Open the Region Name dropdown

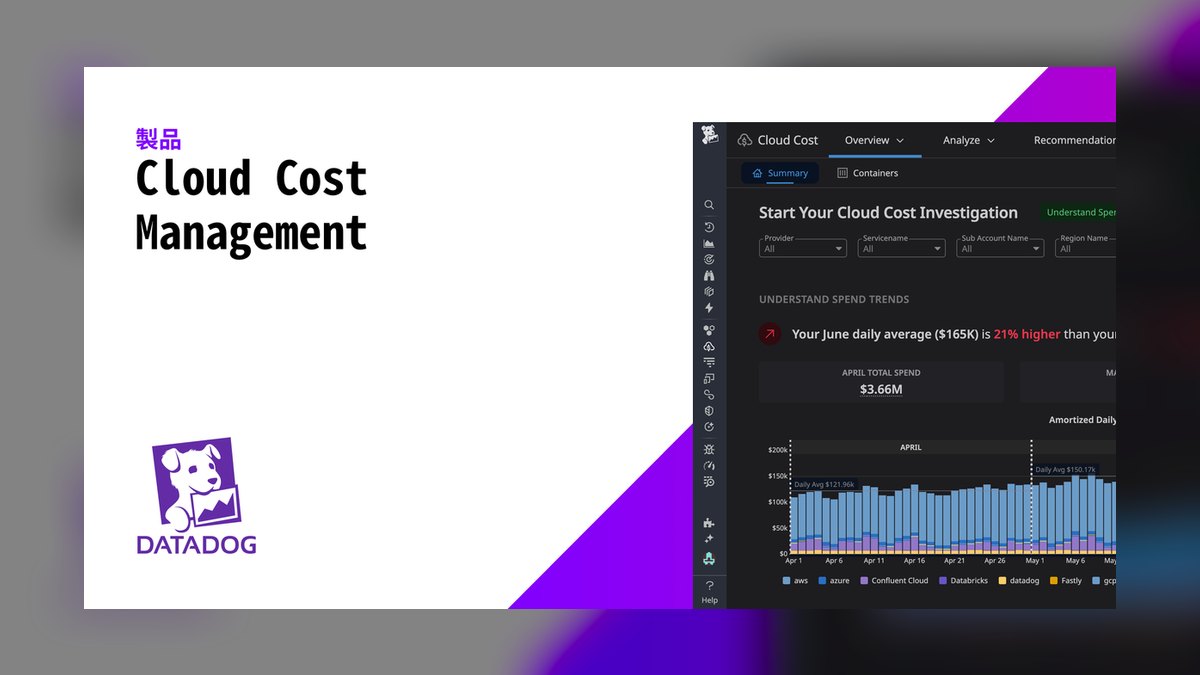[x=1085, y=247]
